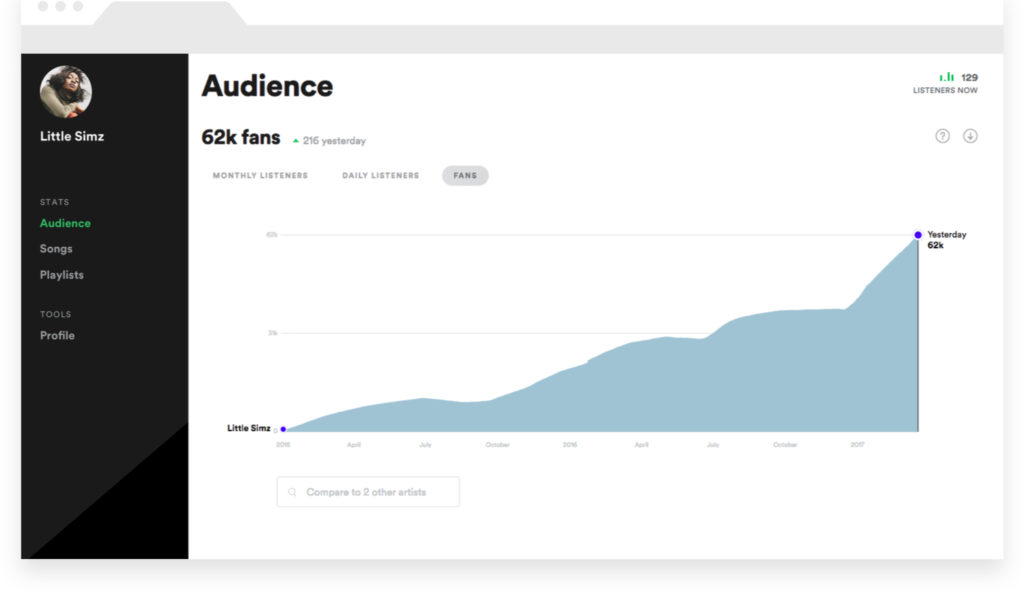Screen dimensions: 1024x592
Task: Click the Audience page heading
Action: (267, 86)
